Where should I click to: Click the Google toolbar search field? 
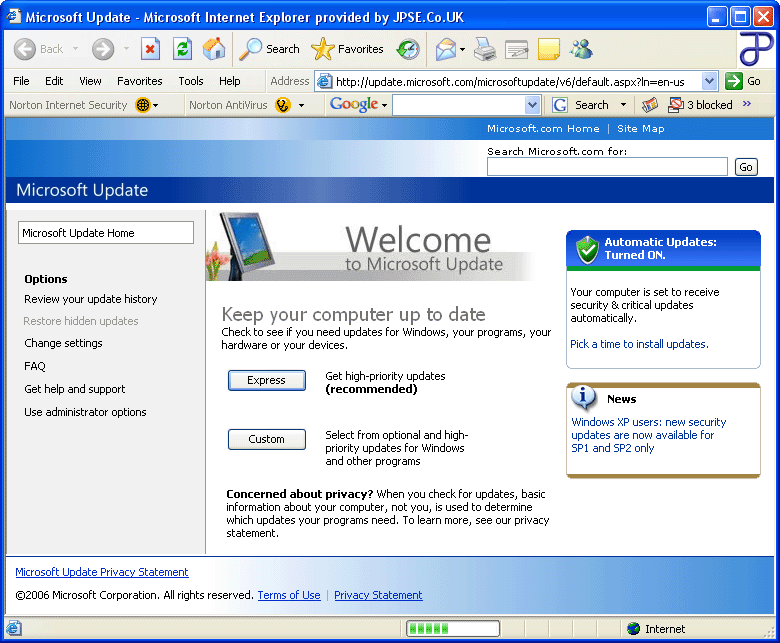click(459, 105)
